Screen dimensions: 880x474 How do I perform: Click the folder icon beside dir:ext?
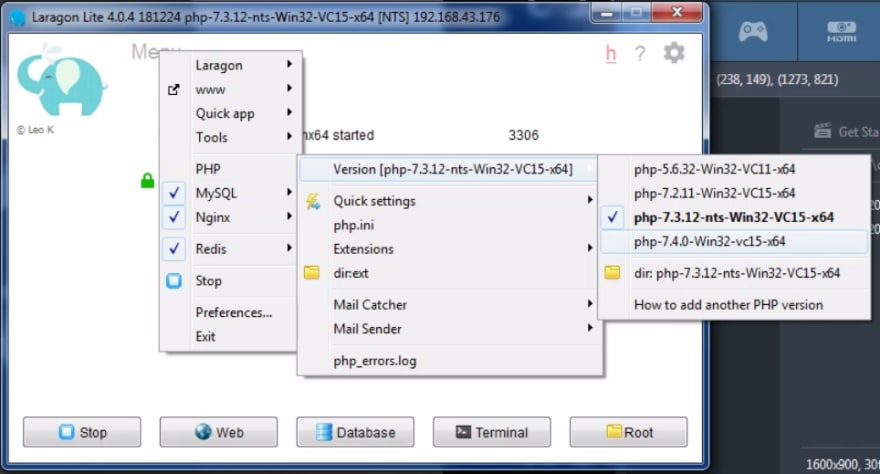311,273
